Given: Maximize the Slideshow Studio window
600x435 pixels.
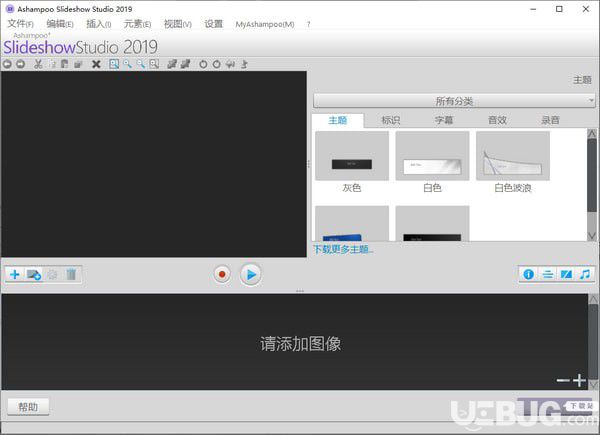Looking at the screenshot, I should (x=559, y=9).
